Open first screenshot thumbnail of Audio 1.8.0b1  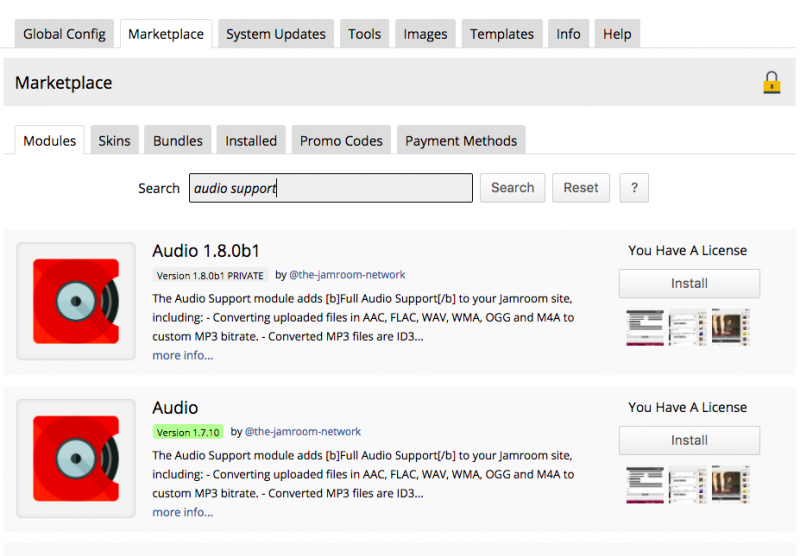(x=645, y=327)
